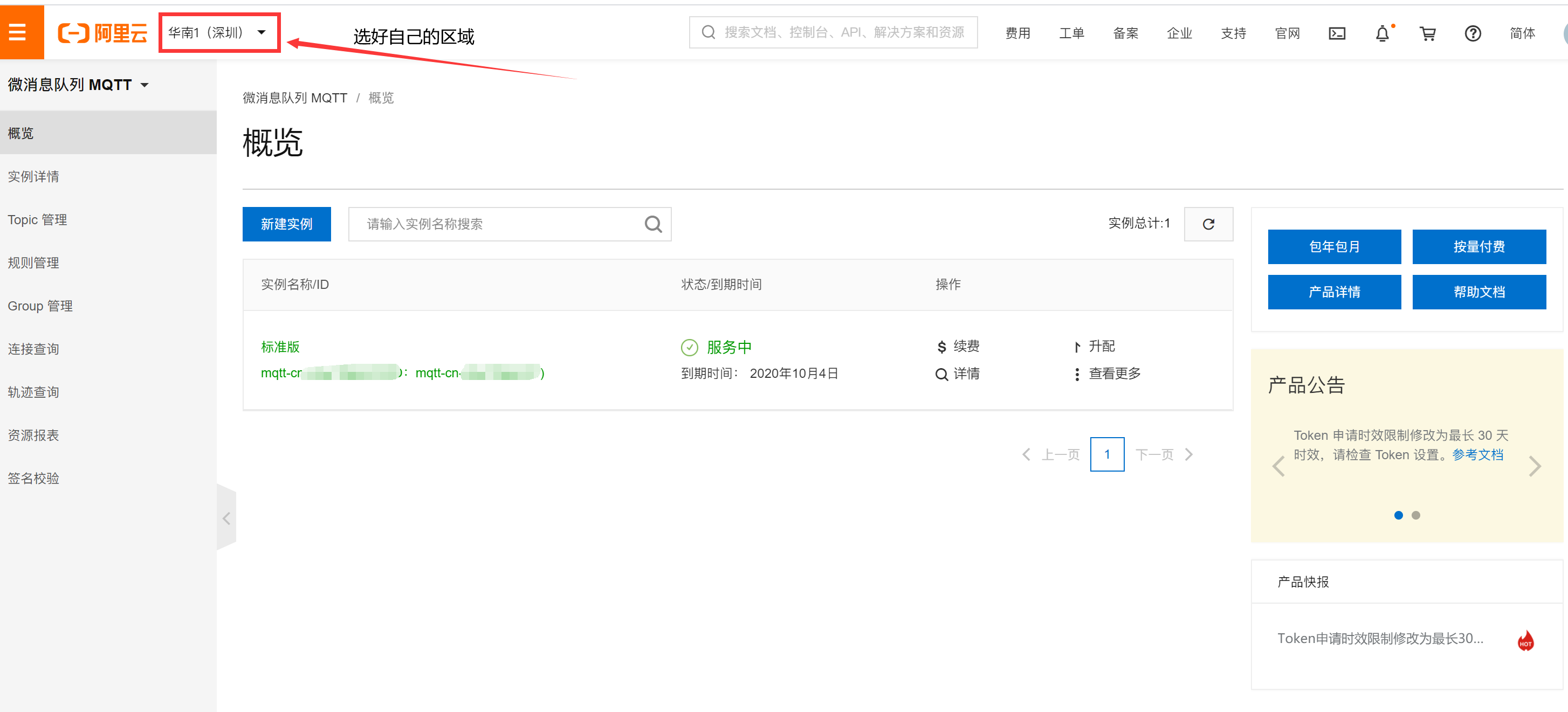Select first announcement carousel dot
1568x712 pixels.
point(1398,515)
